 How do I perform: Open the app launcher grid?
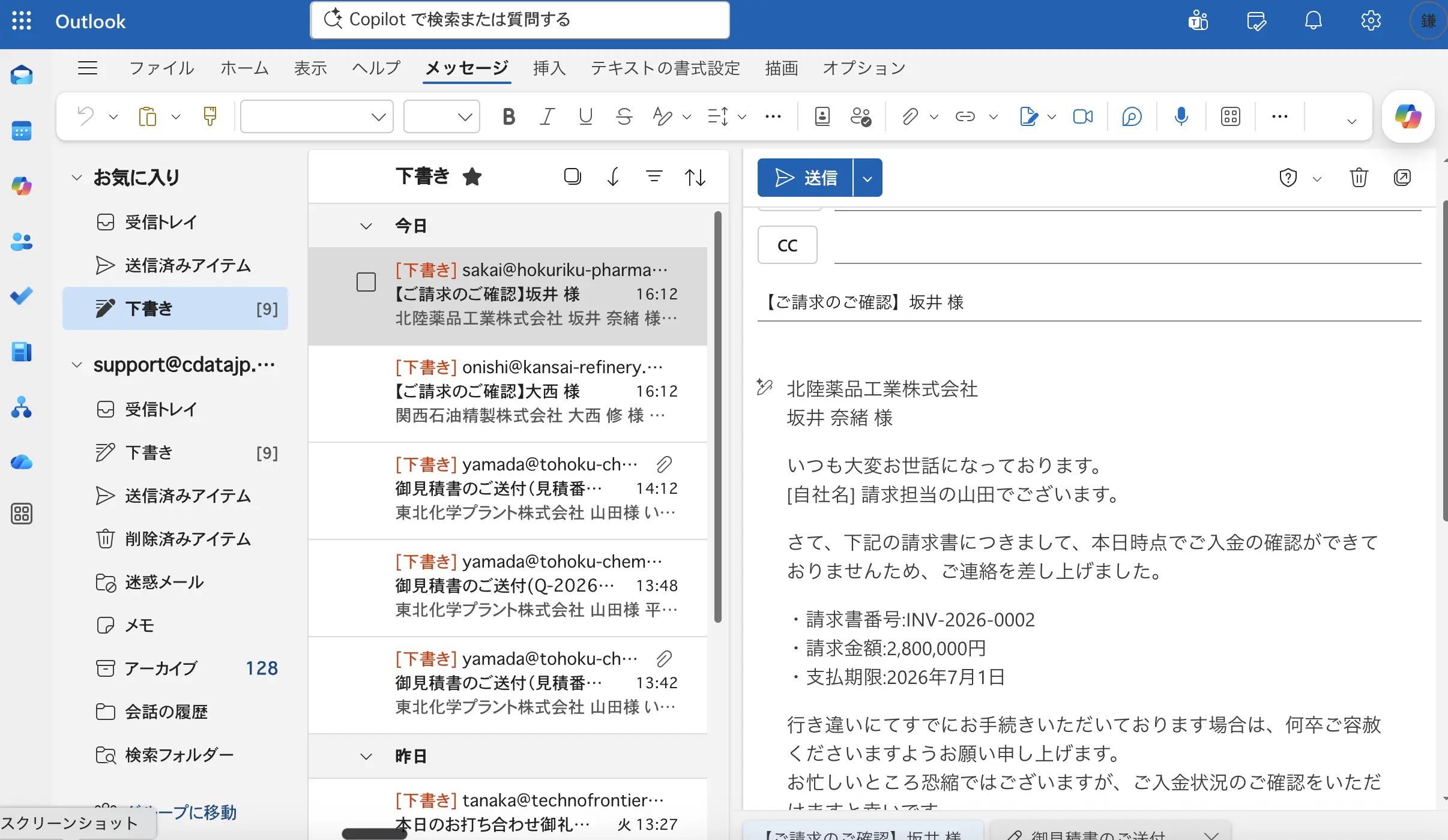pos(22,21)
